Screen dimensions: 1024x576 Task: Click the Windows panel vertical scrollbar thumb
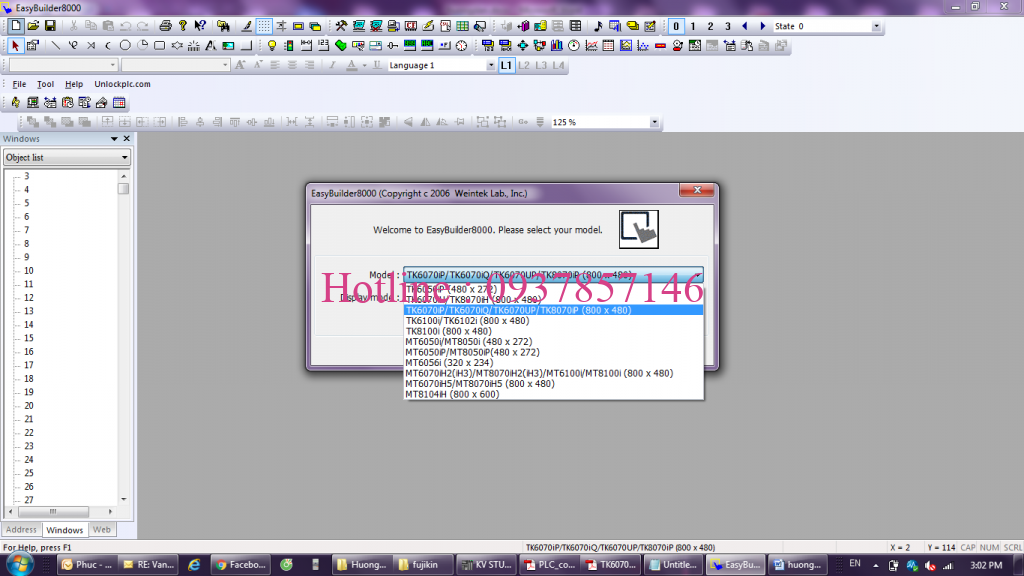click(123, 189)
